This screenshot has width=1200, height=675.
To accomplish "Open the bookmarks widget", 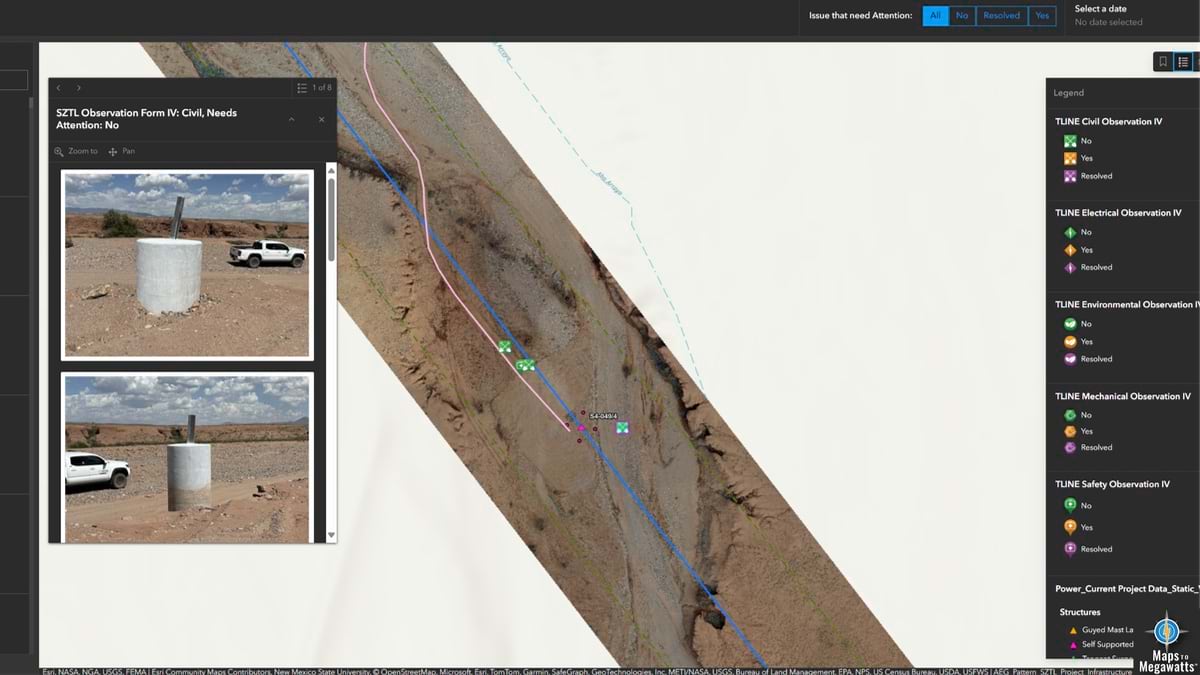I will click(x=1163, y=62).
